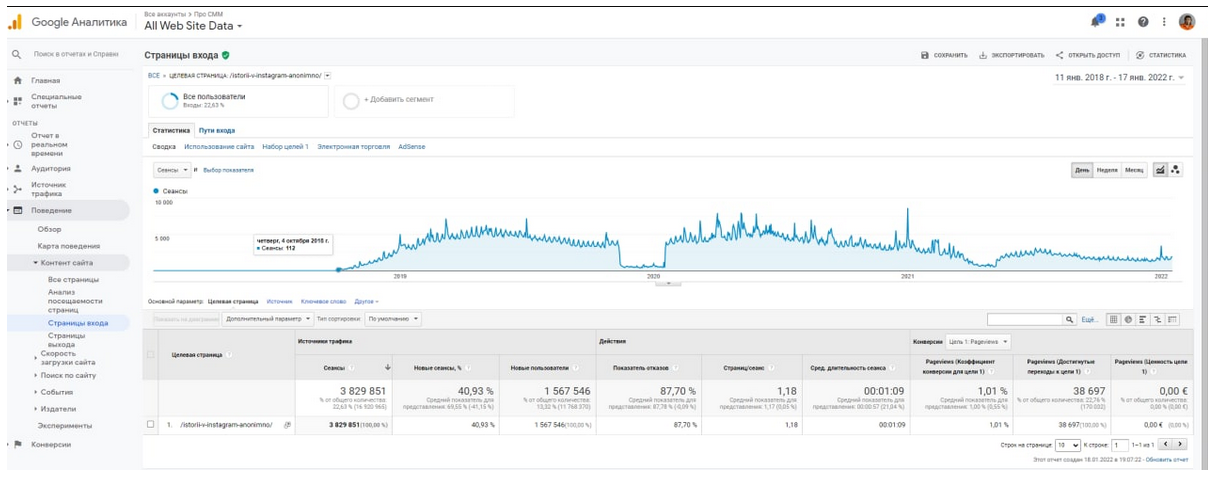This screenshot has width=1208, height=479.
Task: Click the real-time report clock icon
Action: [18, 144]
